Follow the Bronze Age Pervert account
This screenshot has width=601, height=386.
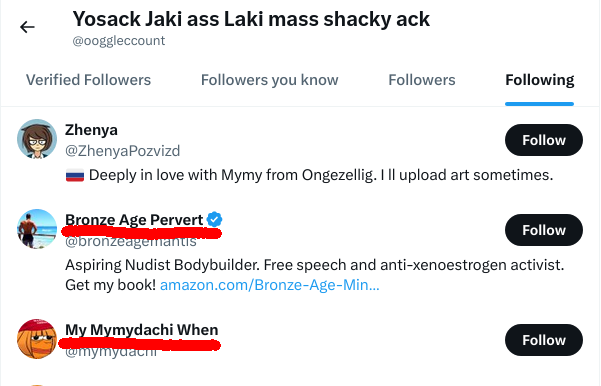(544, 230)
